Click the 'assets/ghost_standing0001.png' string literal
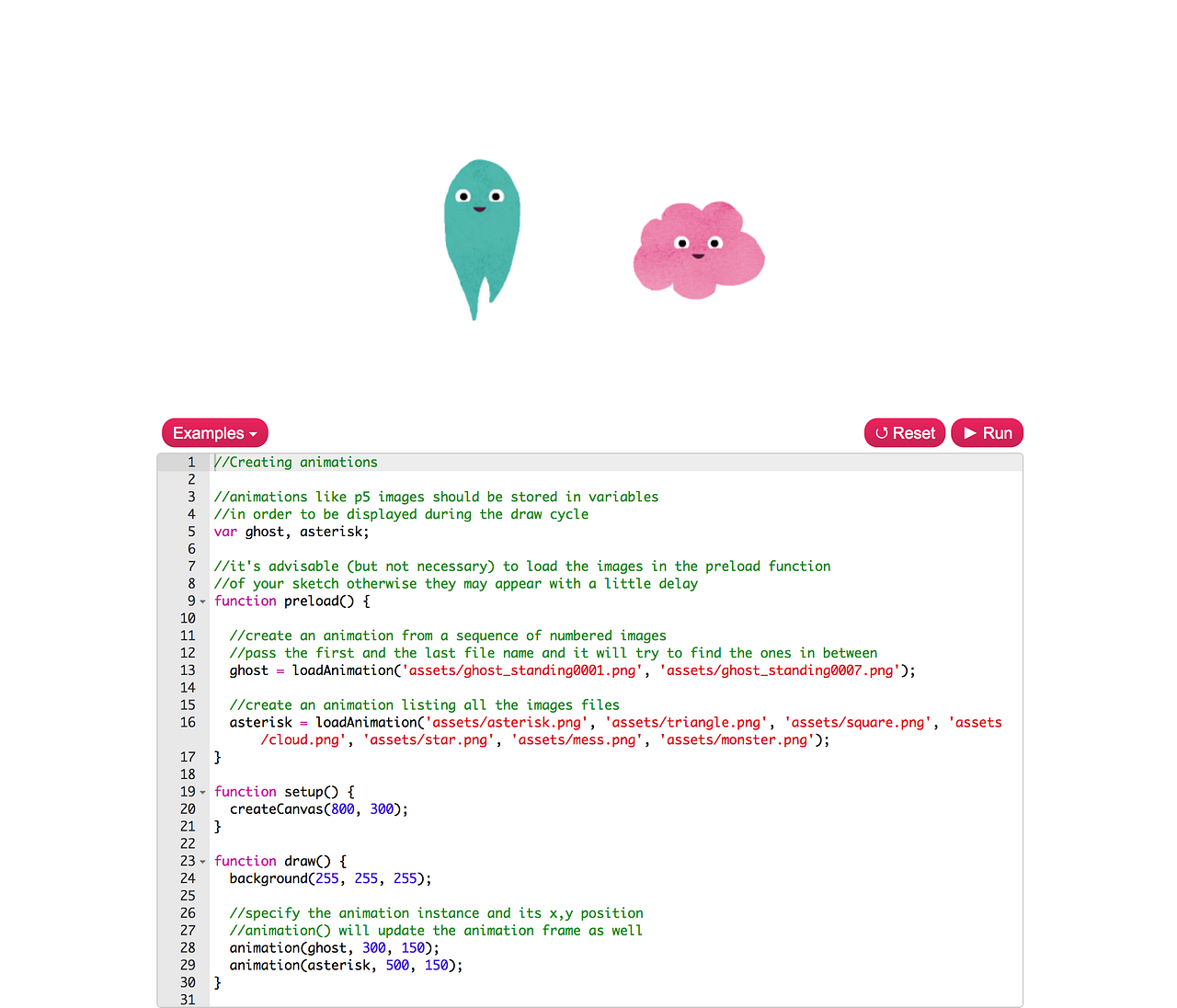Viewport: 1177px width, 1008px height. (521, 670)
